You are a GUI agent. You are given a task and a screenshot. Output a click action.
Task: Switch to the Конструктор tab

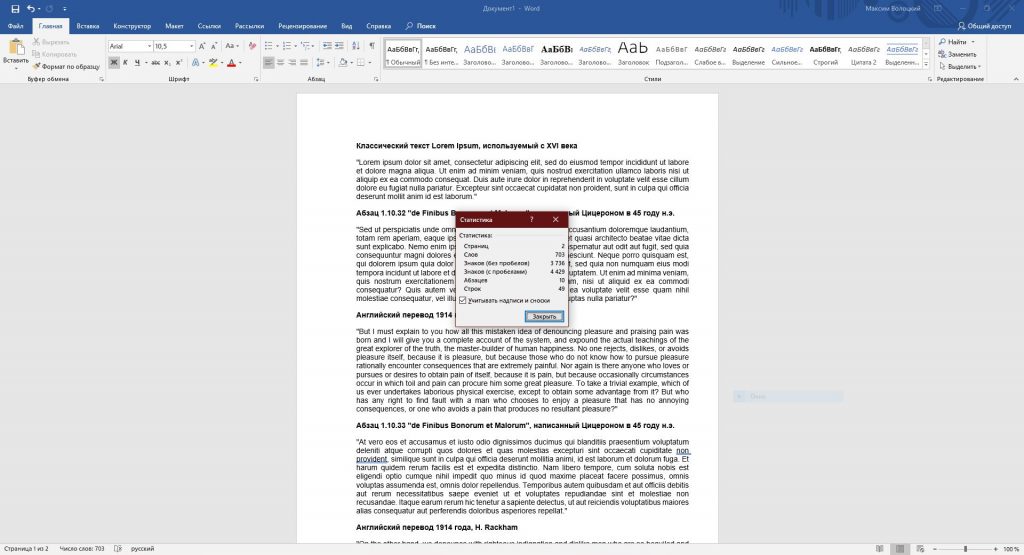point(132,26)
